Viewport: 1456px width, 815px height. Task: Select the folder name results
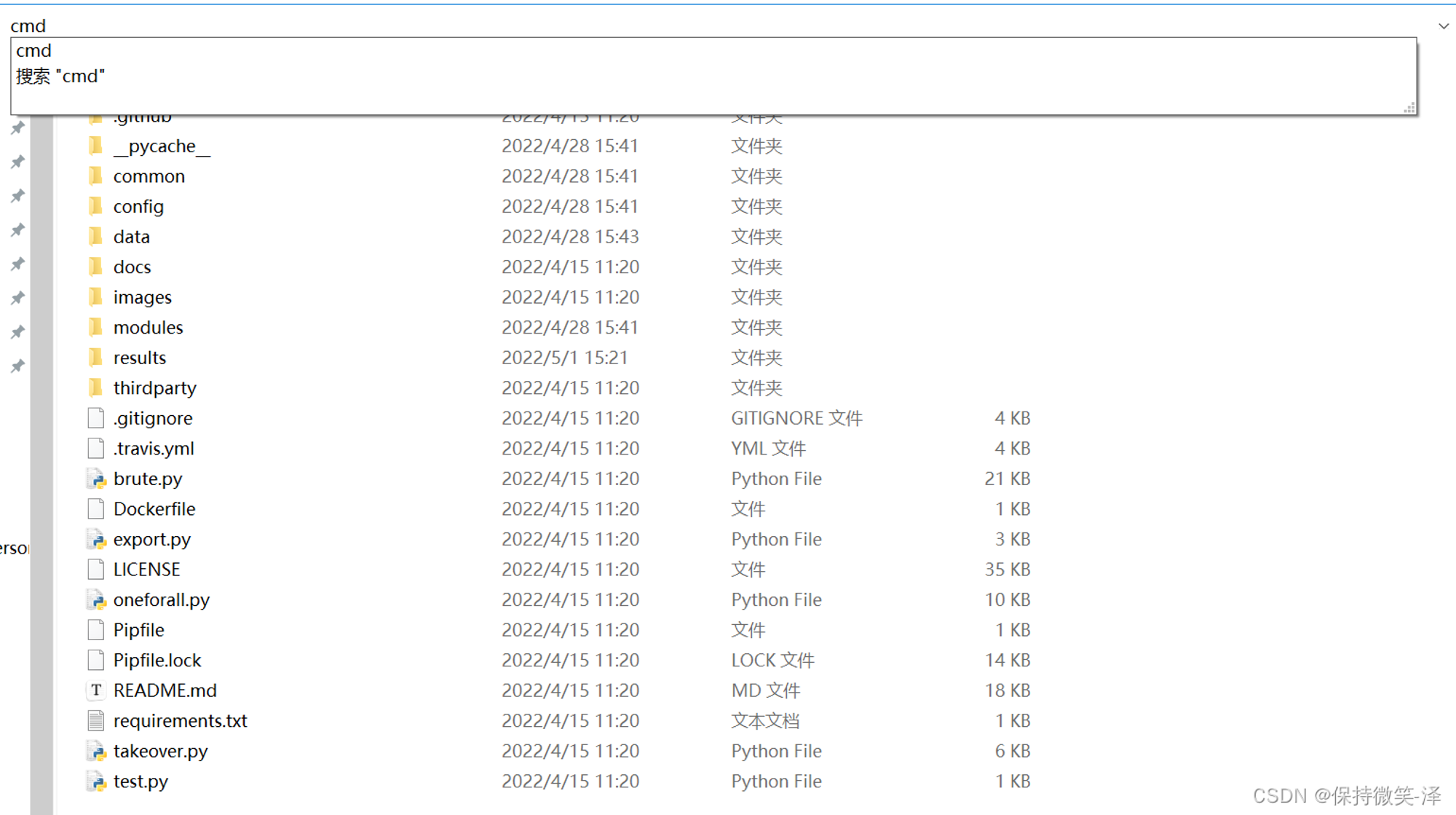point(140,358)
